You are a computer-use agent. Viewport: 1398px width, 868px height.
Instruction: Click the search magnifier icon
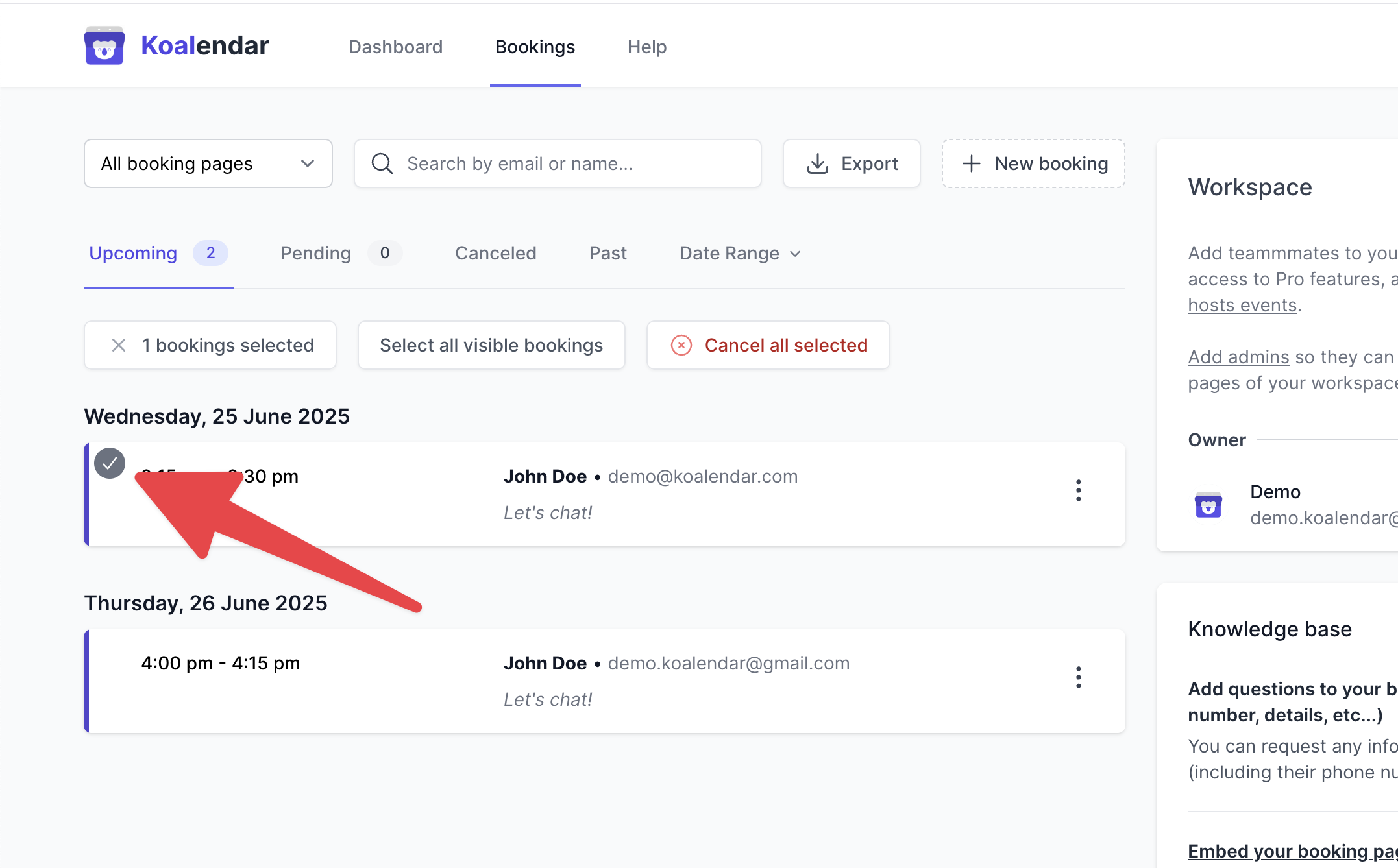(382, 163)
